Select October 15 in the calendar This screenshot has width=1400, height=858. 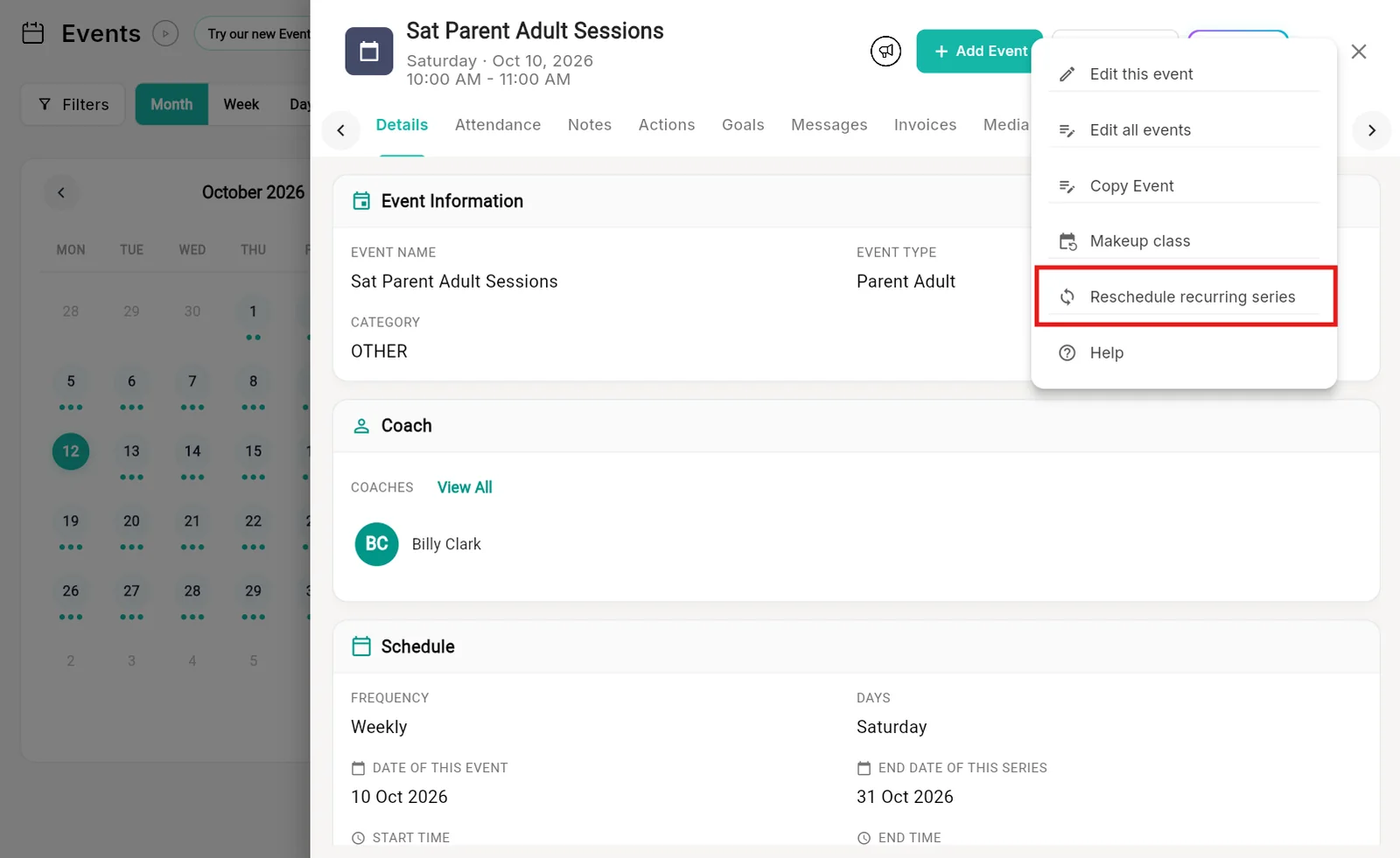[x=253, y=451]
